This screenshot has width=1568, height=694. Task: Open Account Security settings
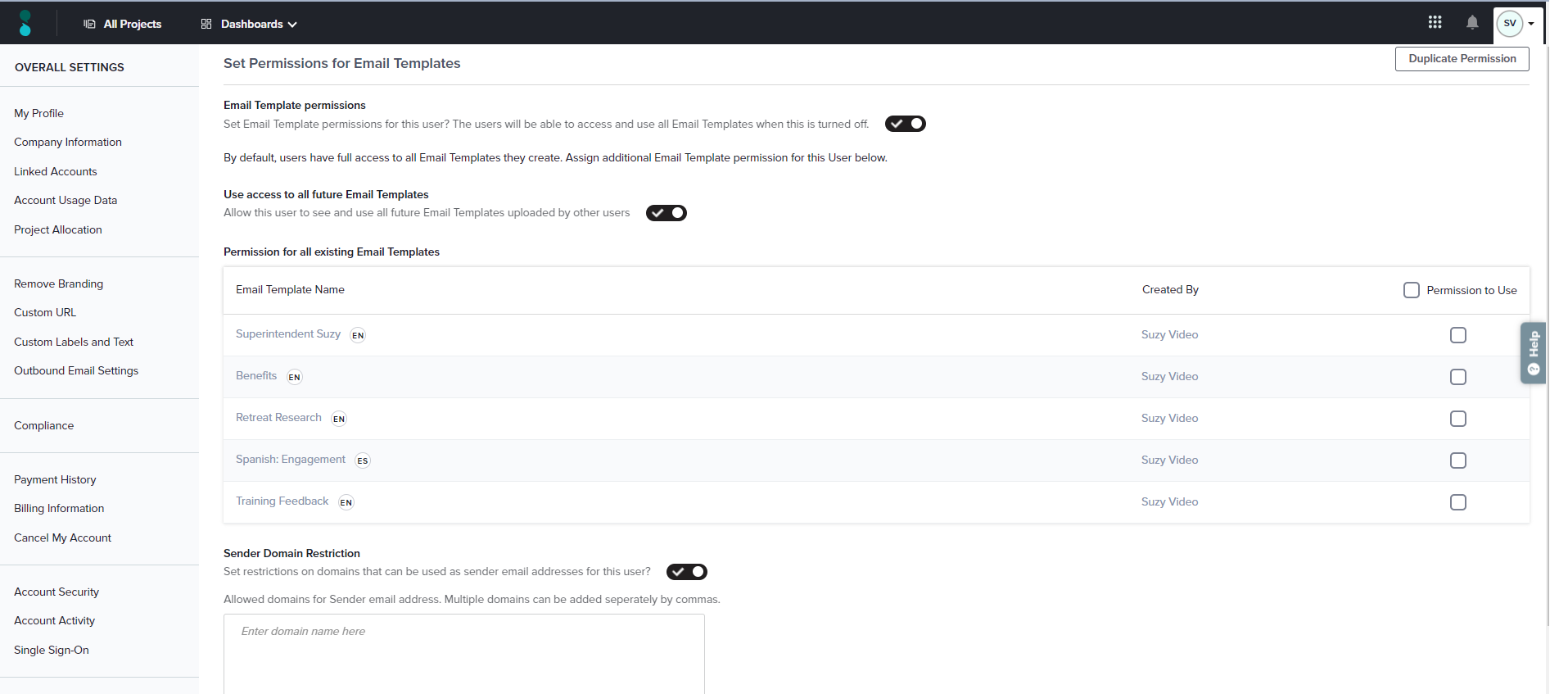(56, 592)
